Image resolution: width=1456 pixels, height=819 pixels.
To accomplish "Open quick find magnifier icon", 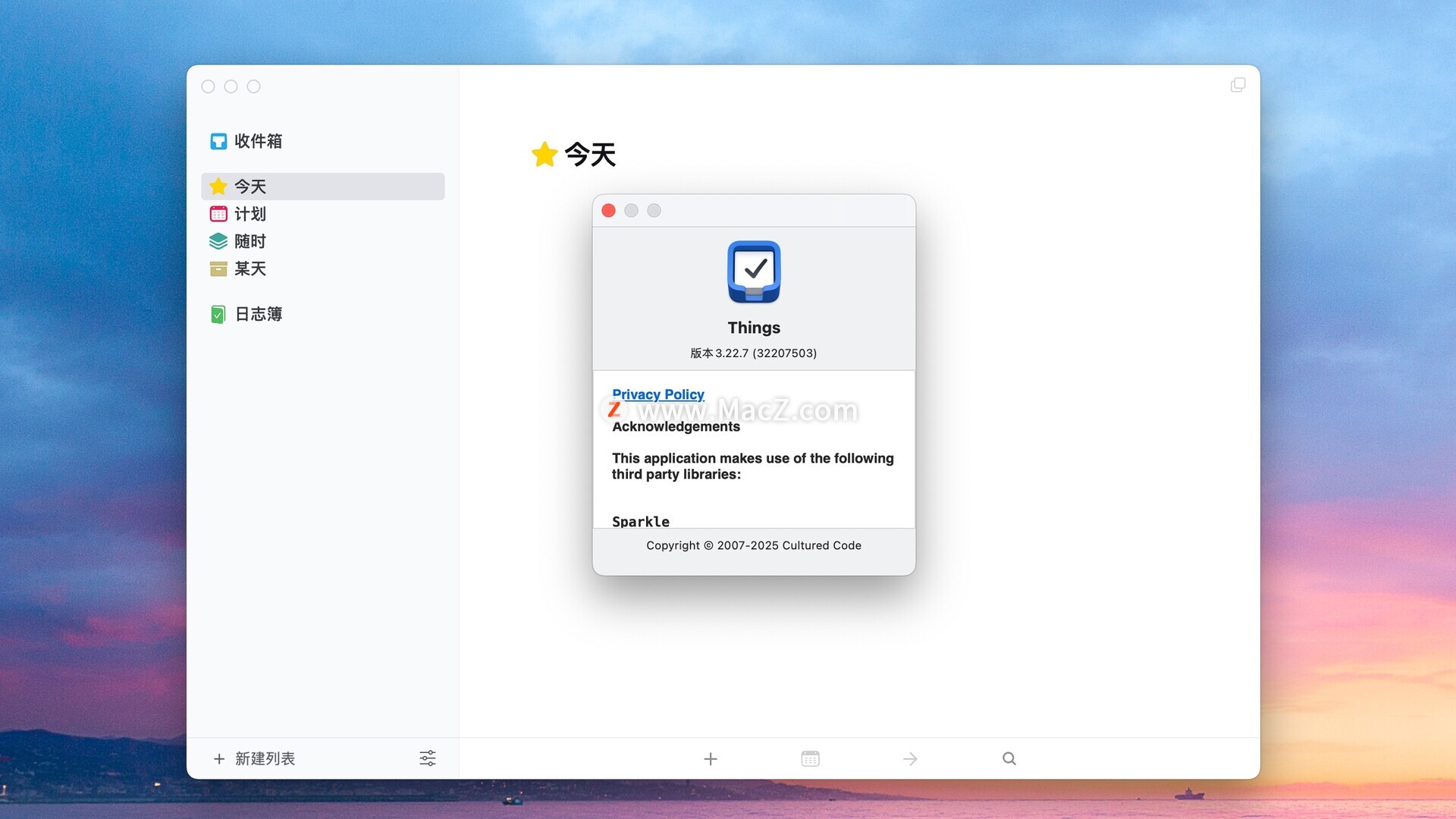I will pyautogui.click(x=1009, y=758).
